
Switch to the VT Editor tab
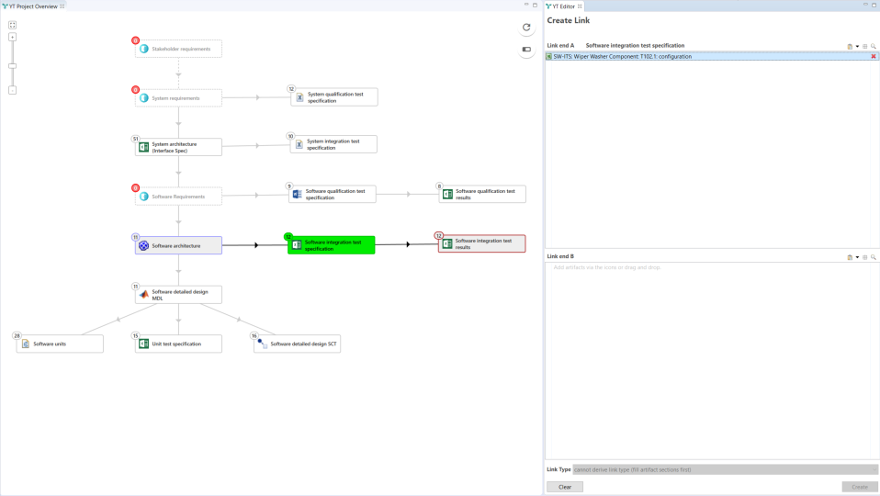click(563, 6)
